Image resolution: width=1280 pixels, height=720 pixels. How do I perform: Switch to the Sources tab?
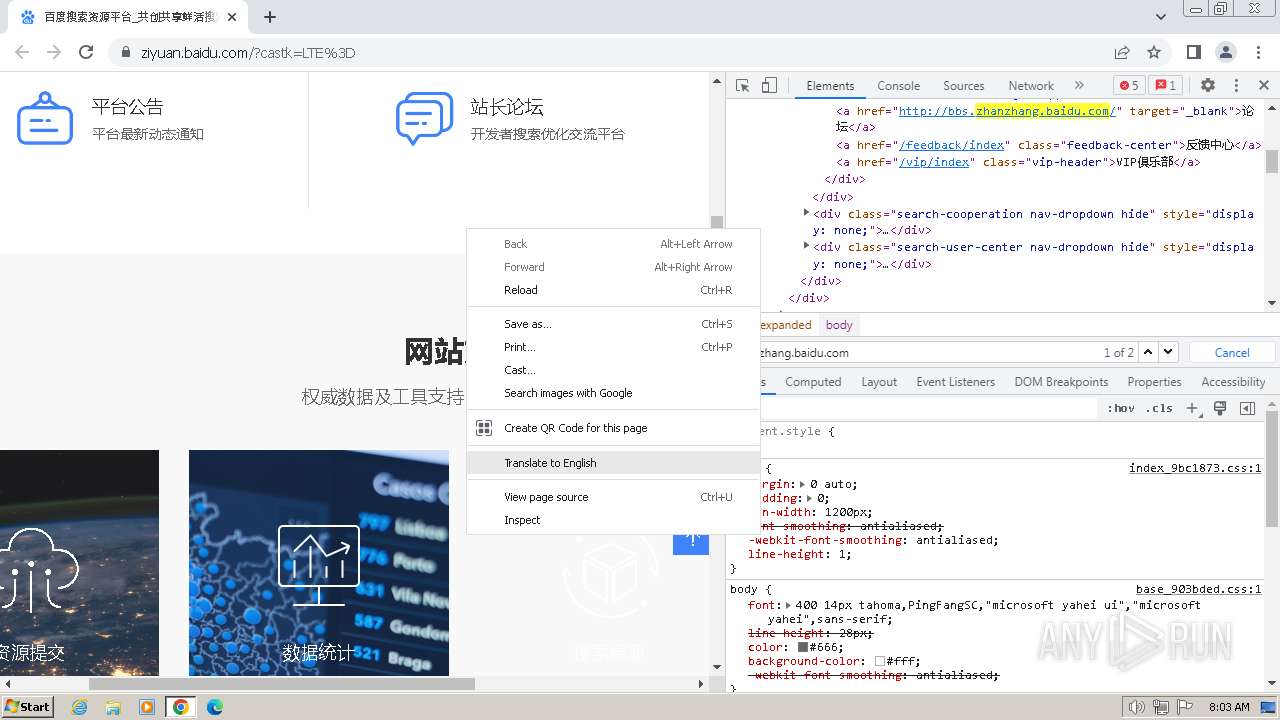pos(963,86)
